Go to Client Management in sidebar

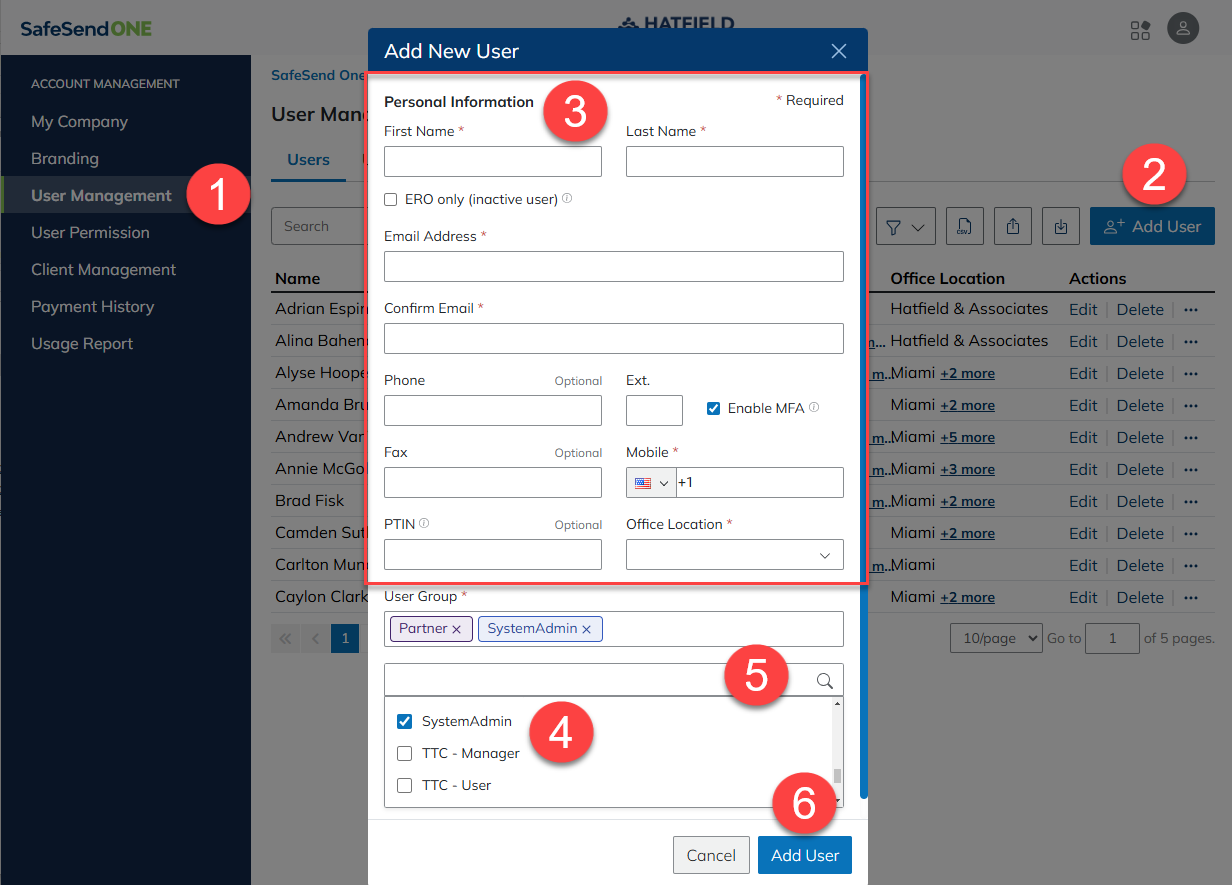[x=103, y=270]
